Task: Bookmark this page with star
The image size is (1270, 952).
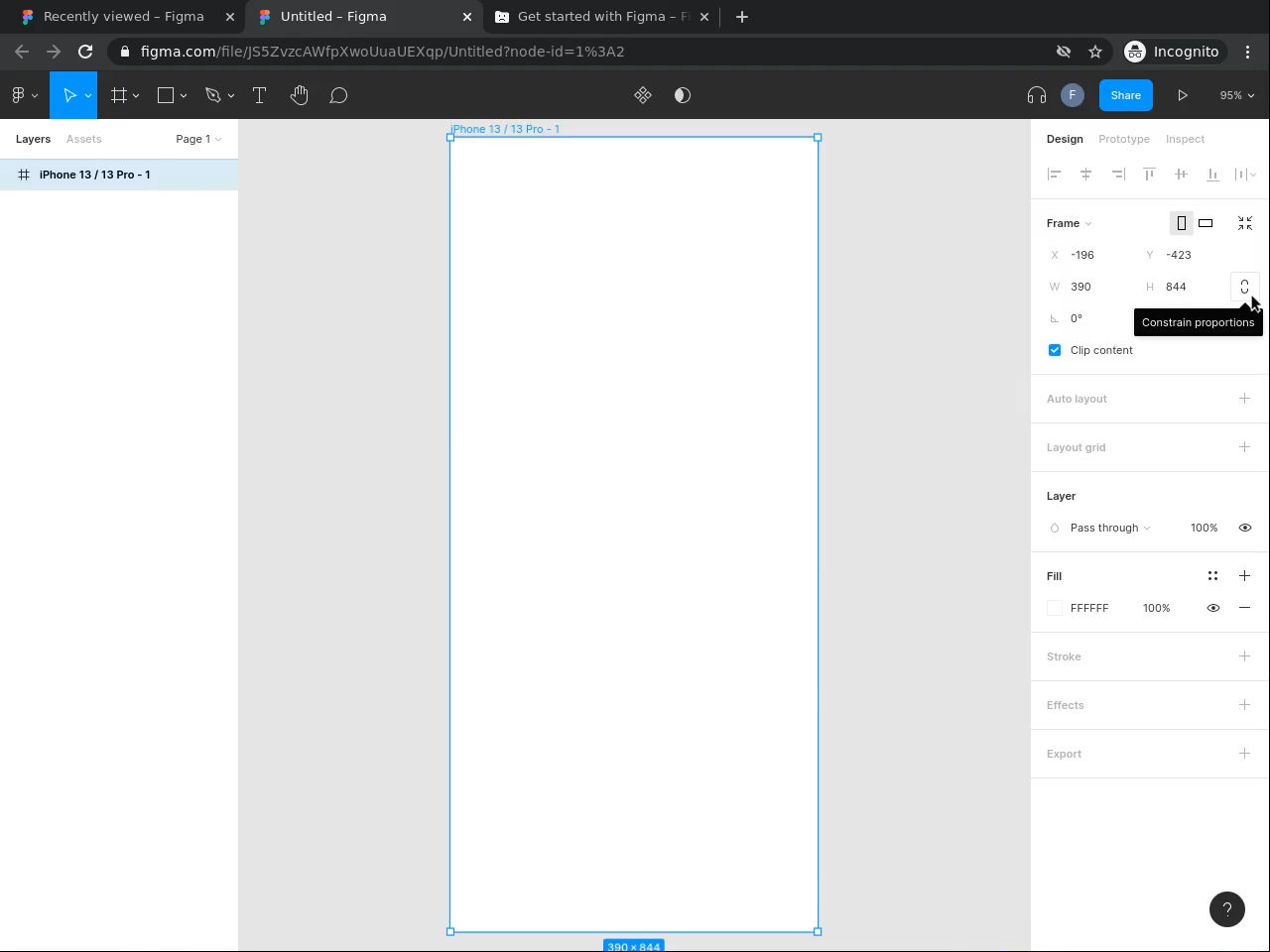Action: (x=1095, y=52)
